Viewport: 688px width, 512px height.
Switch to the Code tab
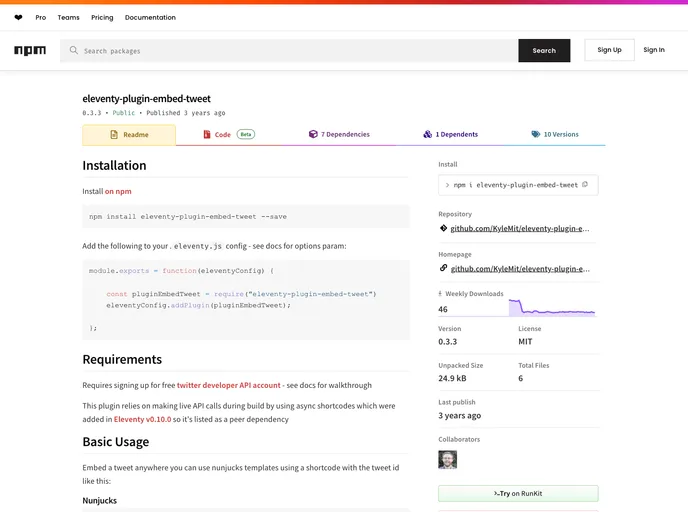coord(229,134)
